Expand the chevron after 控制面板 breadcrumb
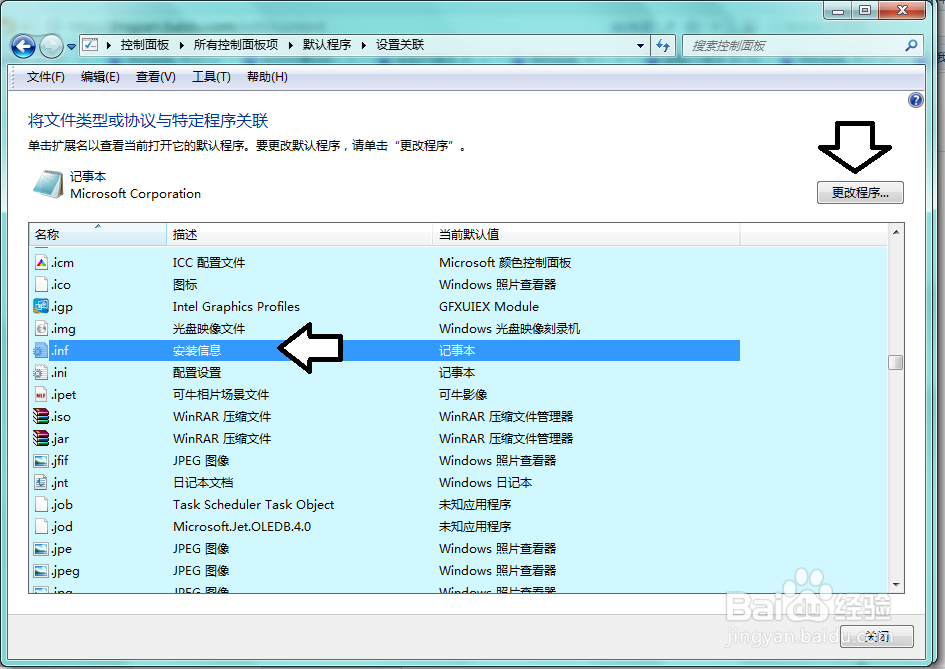 [181, 45]
